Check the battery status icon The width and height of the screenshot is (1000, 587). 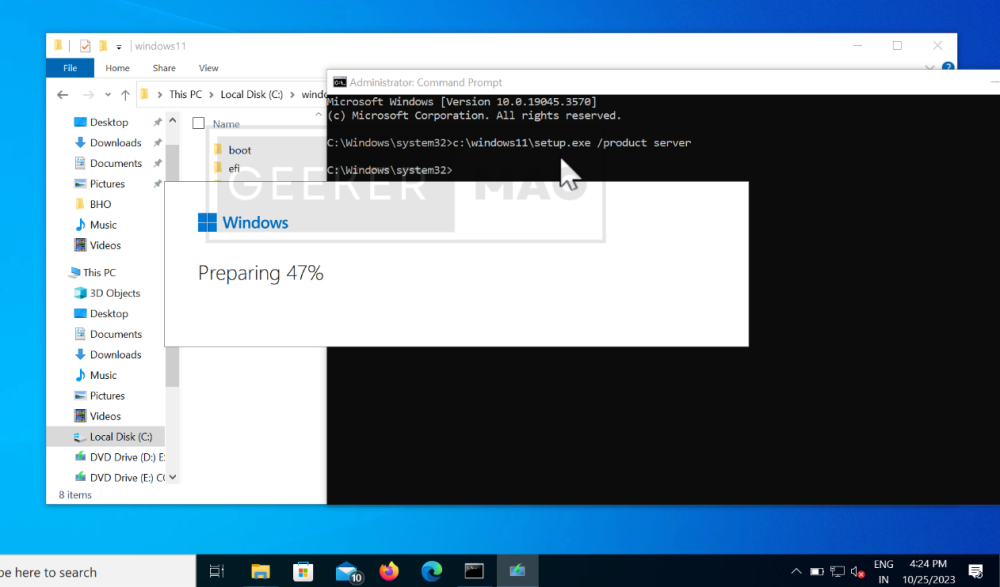click(x=816, y=572)
